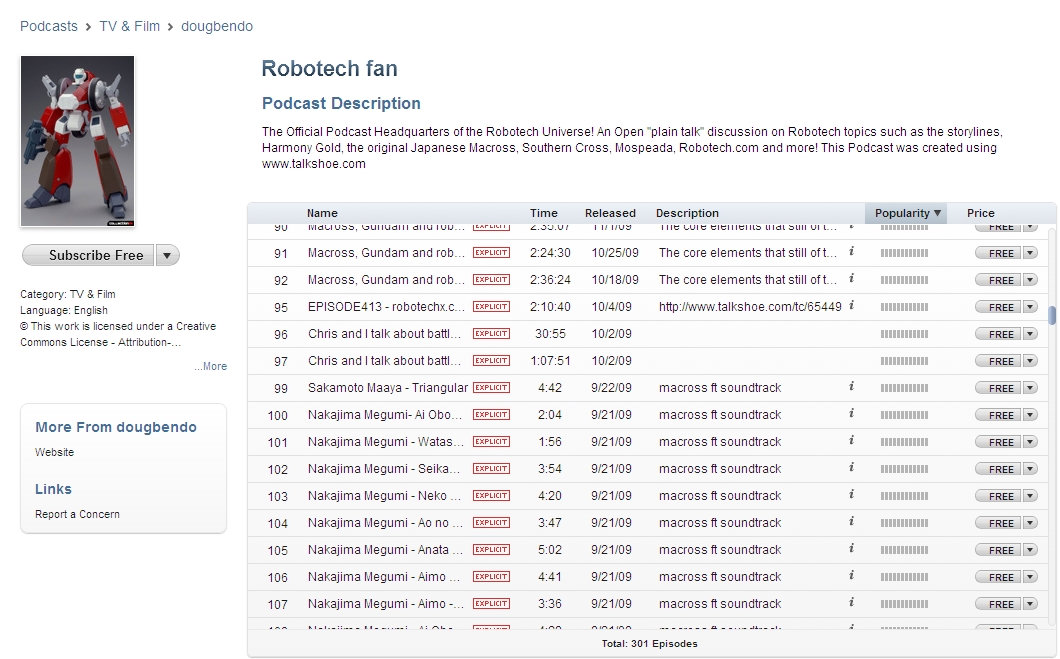This screenshot has height=659, width=1060.
Task: Click popularity bar for episode 104
Action: pyautogui.click(x=905, y=524)
